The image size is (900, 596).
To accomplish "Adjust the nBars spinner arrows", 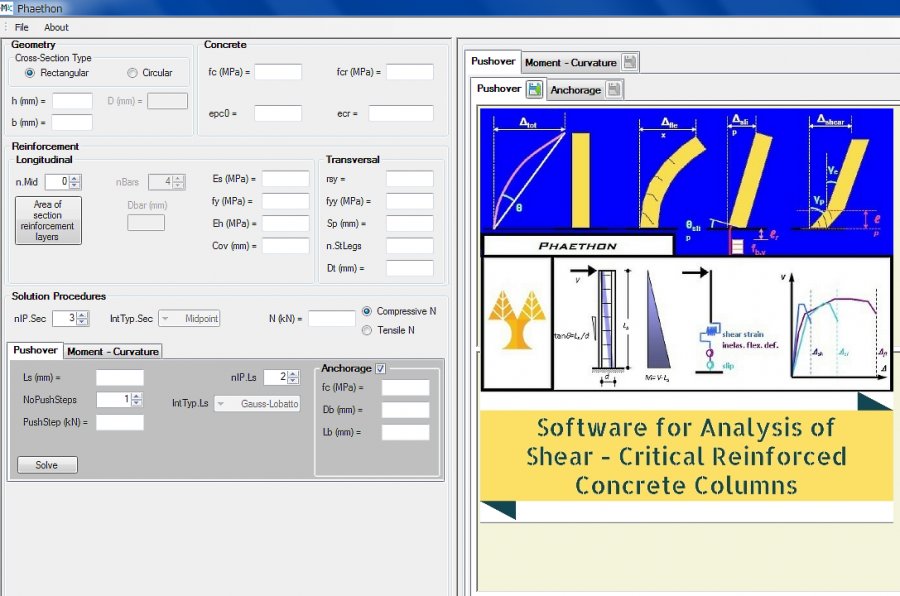I will (179, 182).
